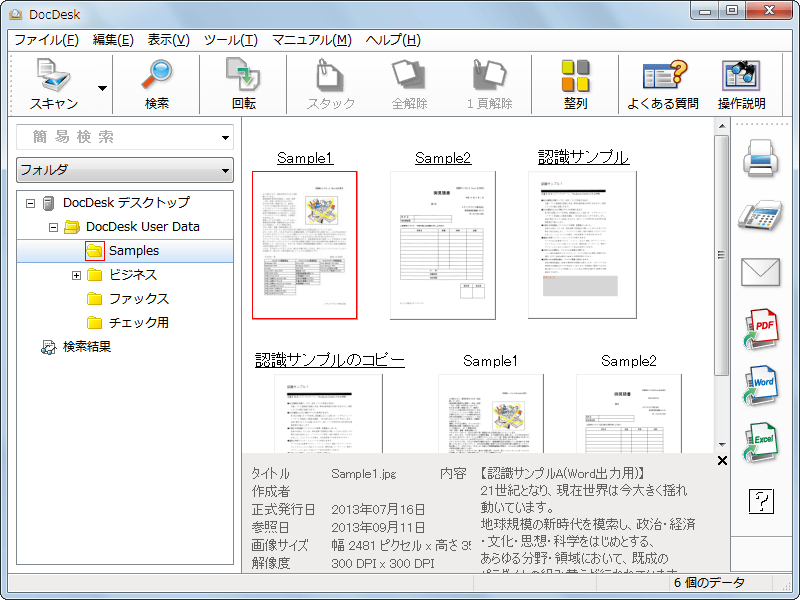
Task: Print using the printer icon
Action: click(761, 158)
